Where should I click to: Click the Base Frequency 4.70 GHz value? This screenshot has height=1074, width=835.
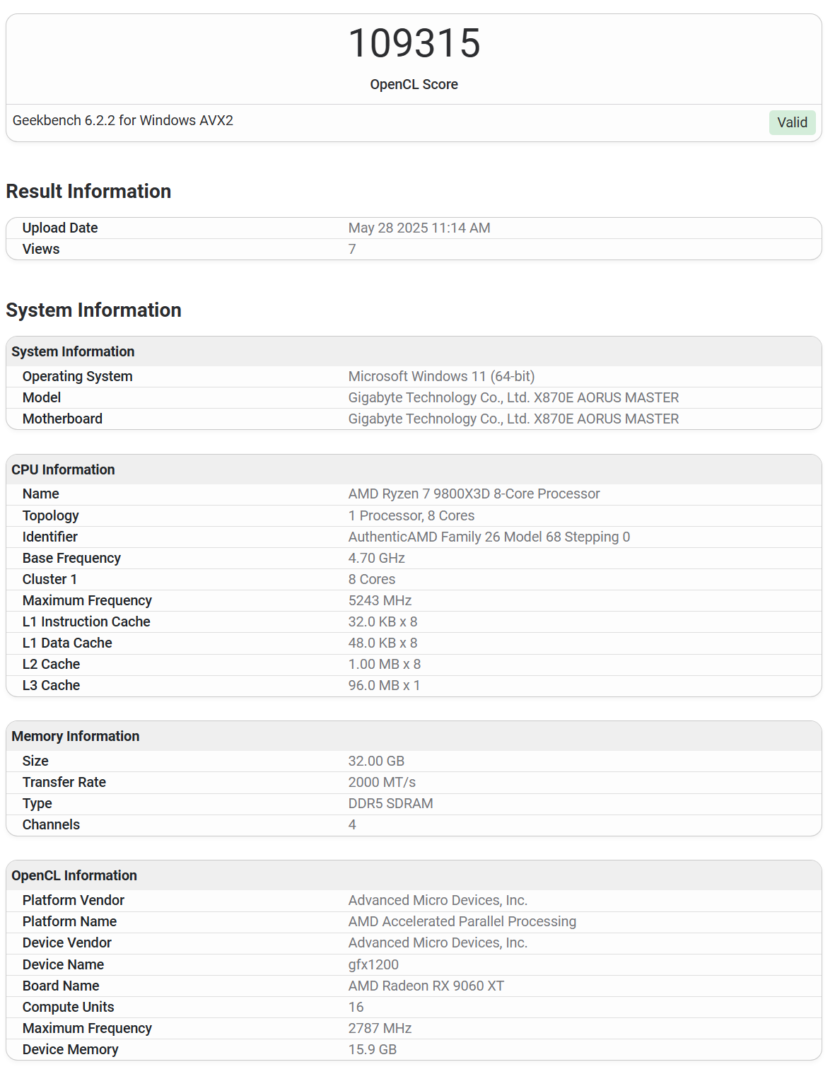point(376,558)
